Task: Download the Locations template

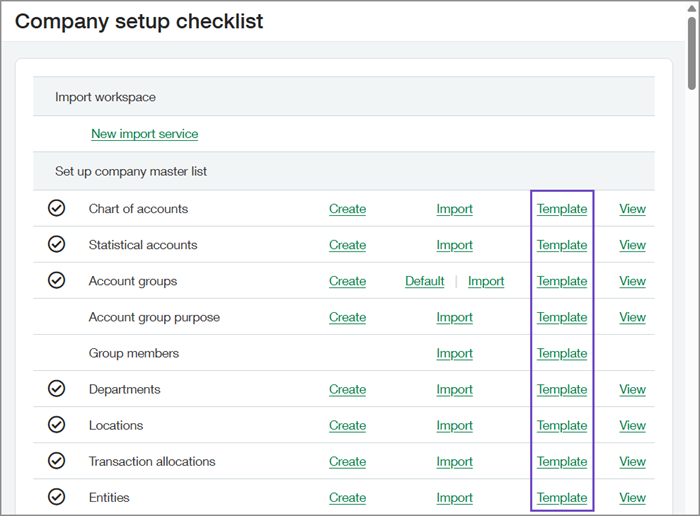Action: 561,425
